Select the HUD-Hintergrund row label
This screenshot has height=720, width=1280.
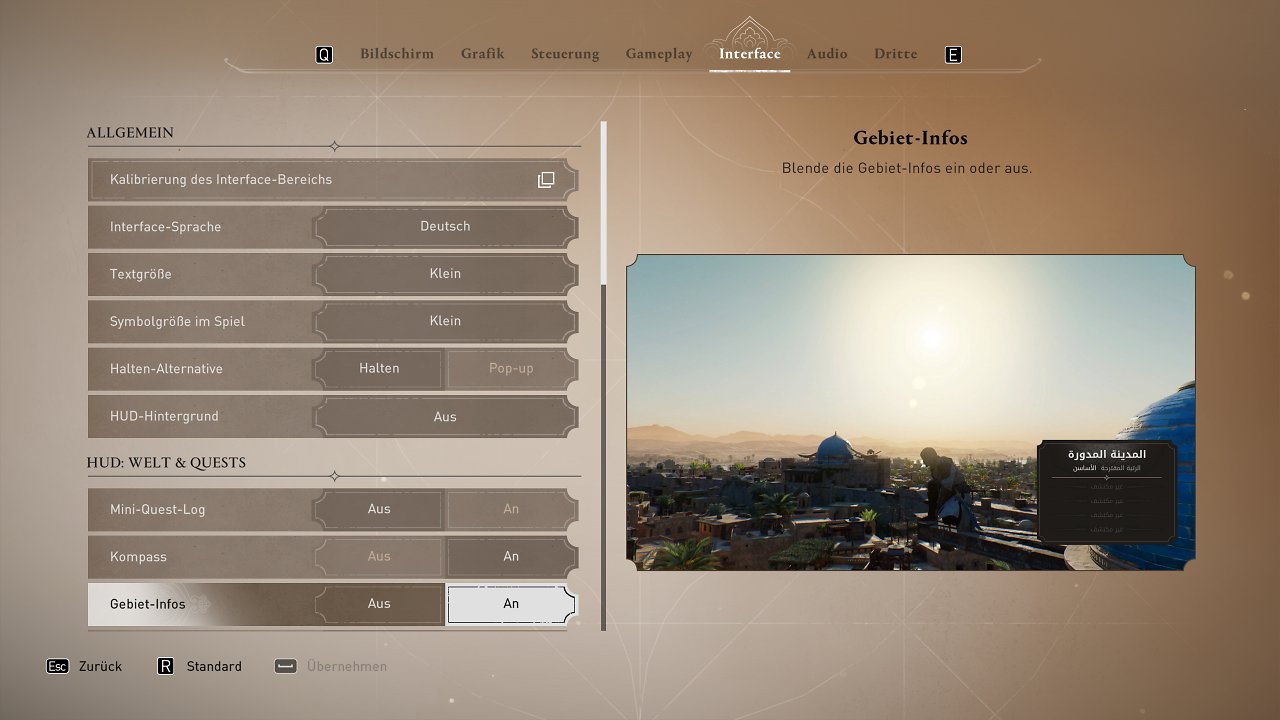pos(164,417)
